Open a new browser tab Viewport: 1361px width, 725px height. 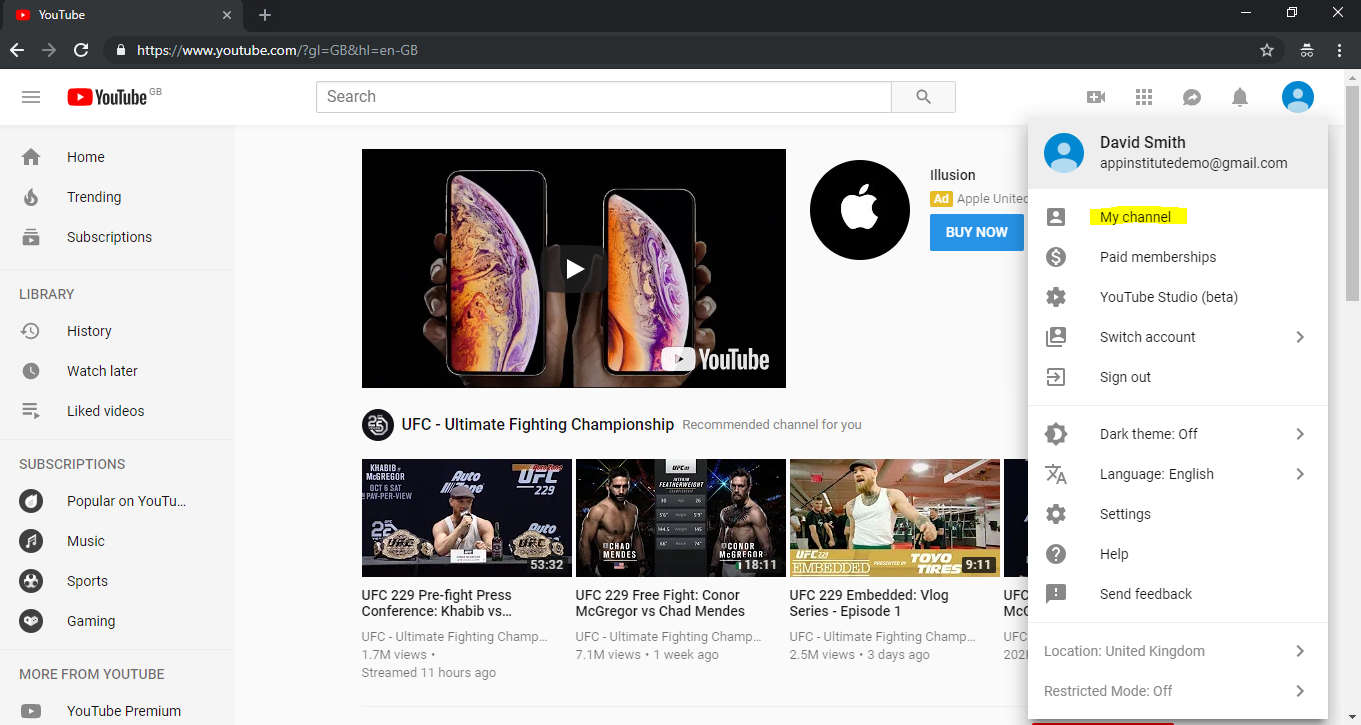click(265, 15)
